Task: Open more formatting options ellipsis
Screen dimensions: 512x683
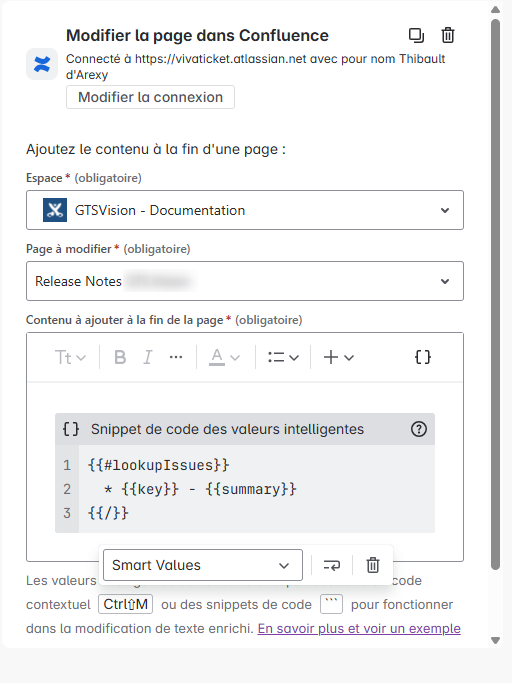Action: [x=176, y=358]
